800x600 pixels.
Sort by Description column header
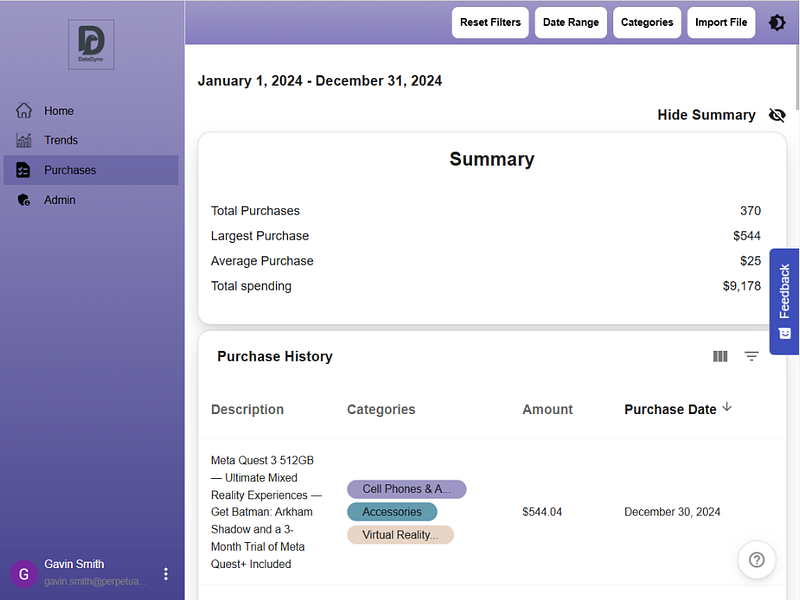247,410
